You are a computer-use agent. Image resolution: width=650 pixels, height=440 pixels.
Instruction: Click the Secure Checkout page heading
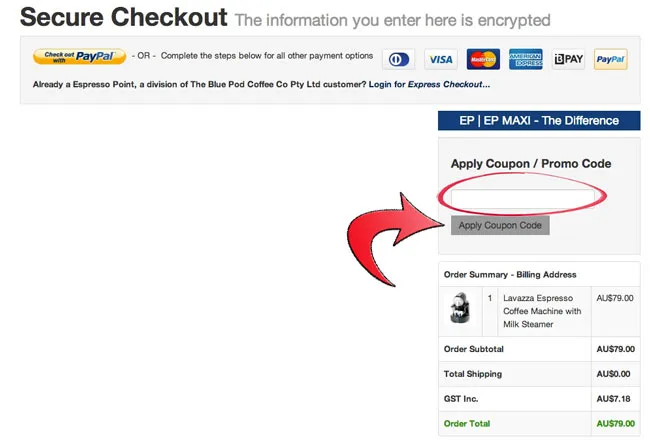[124, 17]
